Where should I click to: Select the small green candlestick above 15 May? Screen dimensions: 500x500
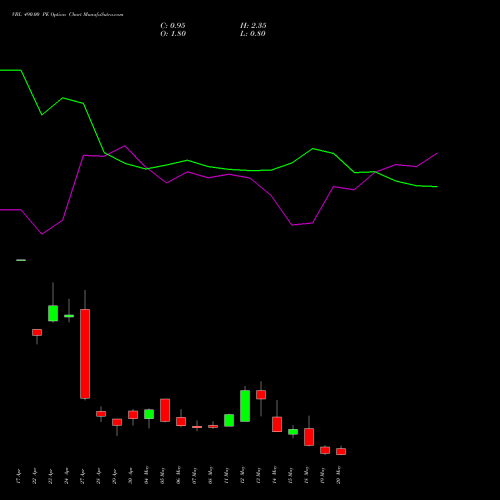(x=293, y=432)
